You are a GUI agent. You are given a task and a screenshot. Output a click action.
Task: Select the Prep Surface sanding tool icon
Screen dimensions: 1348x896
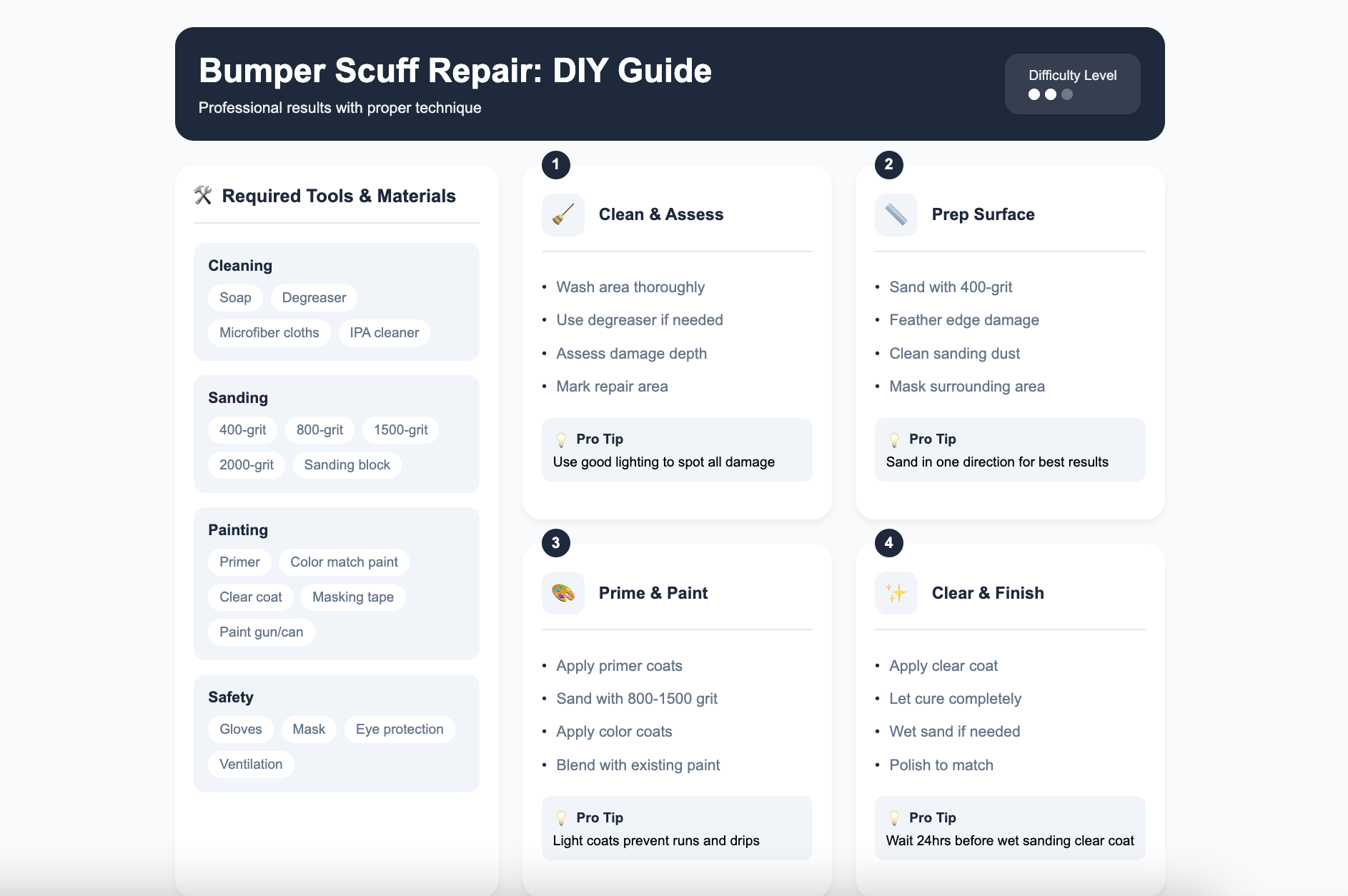pyautogui.click(x=896, y=214)
